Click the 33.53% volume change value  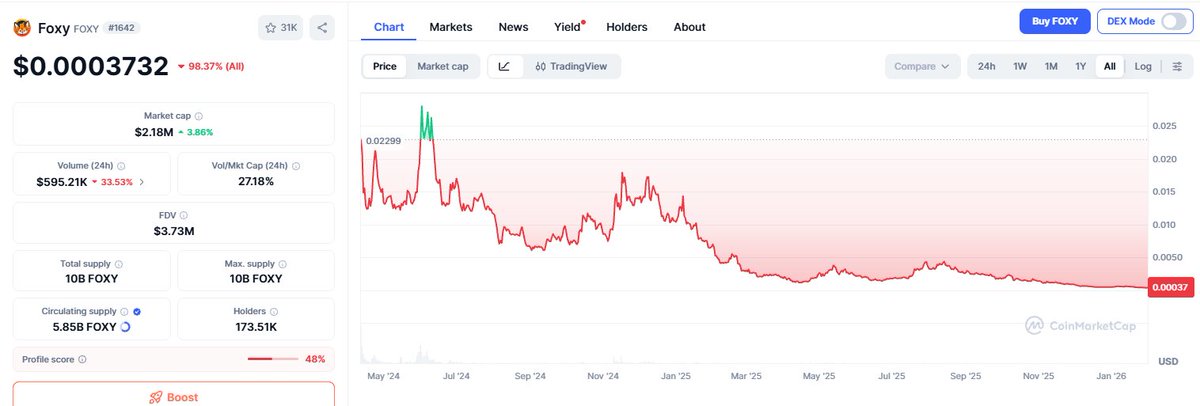pyautogui.click(x=112, y=182)
